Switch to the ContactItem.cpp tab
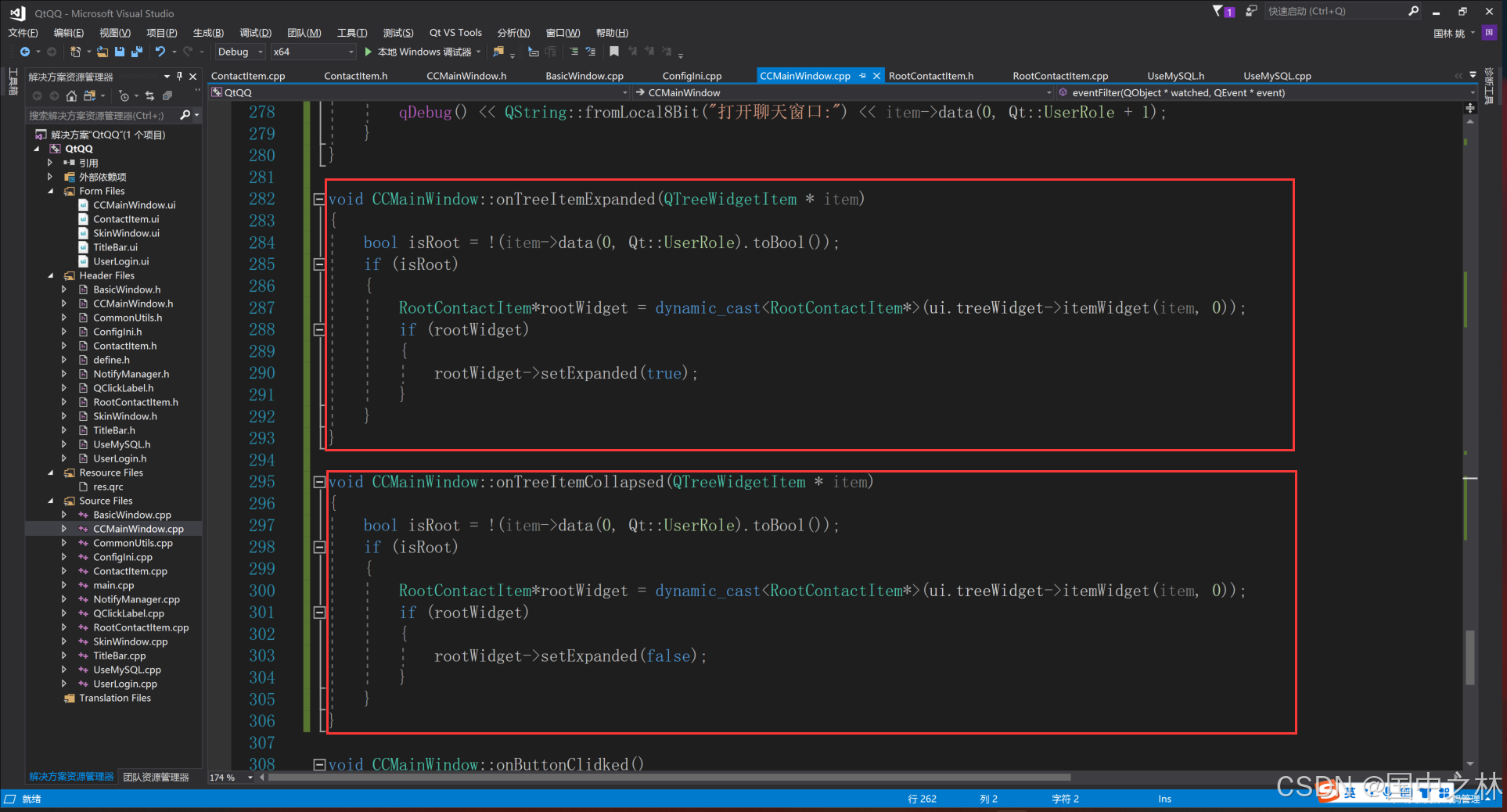The height and width of the screenshot is (812, 1507). coord(248,76)
